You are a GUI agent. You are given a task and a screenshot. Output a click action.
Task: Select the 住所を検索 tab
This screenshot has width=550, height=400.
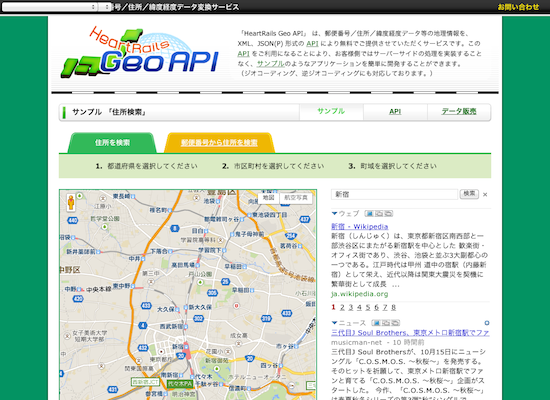[x=112, y=142]
